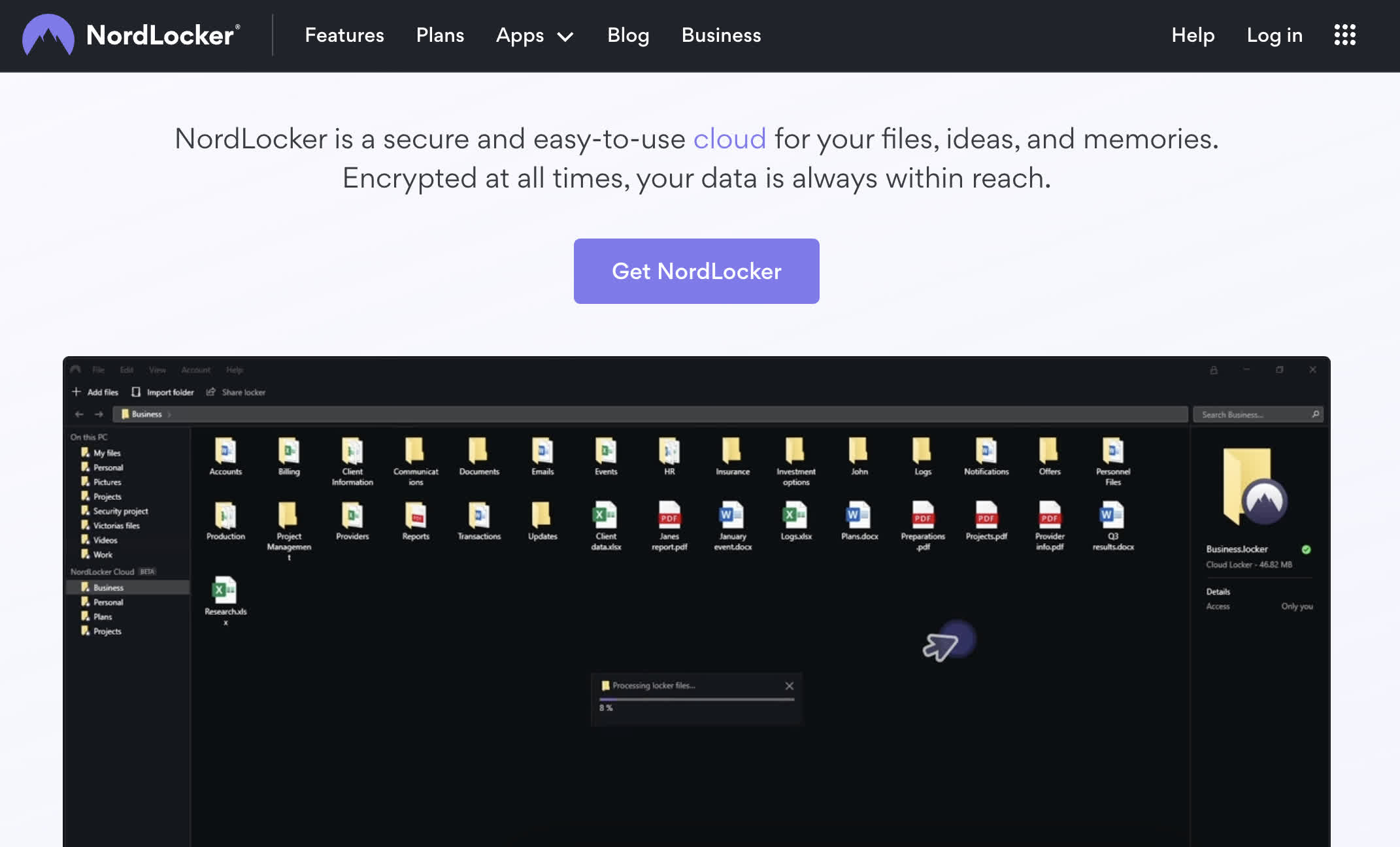Click Import folder in app toolbar
1400x847 pixels.
pyautogui.click(x=163, y=392)
